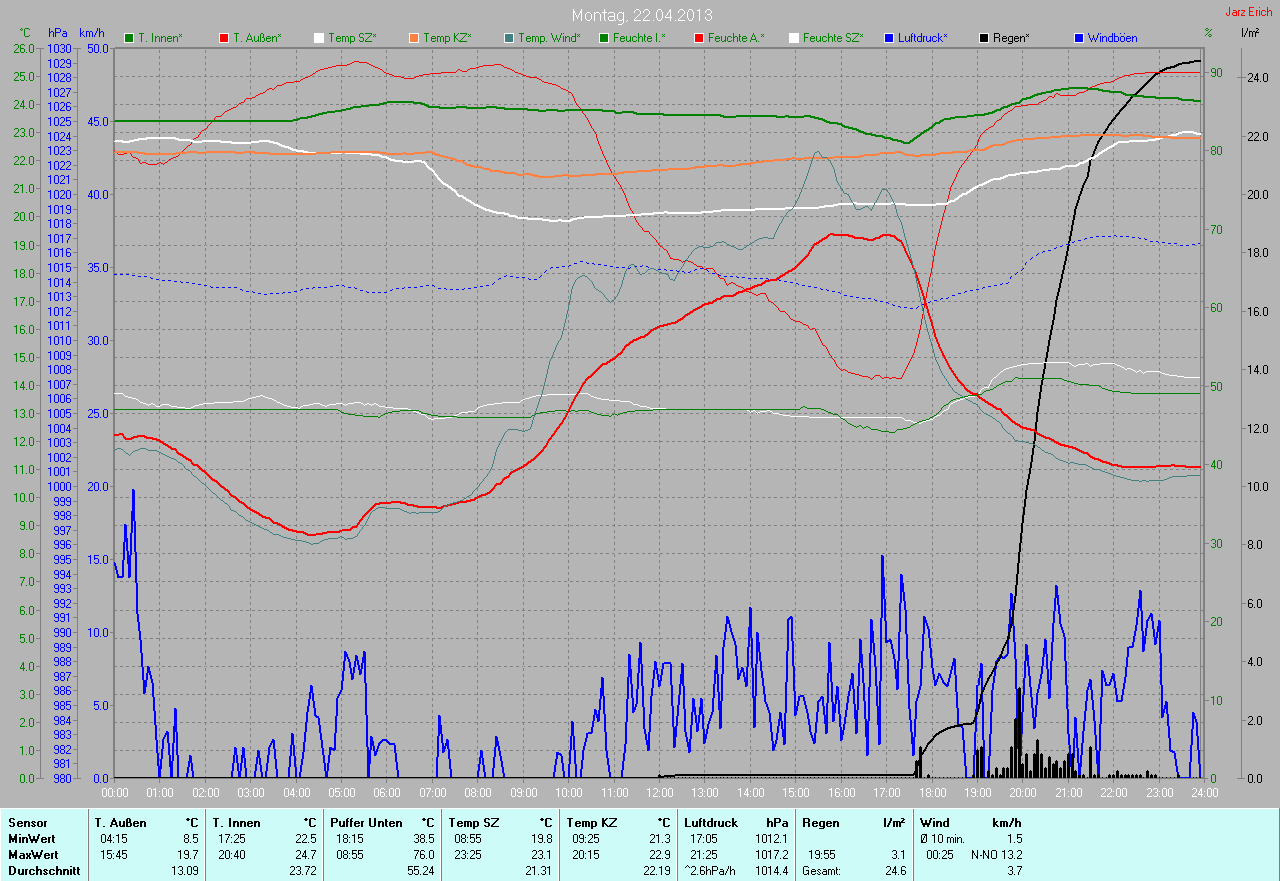Click the white Feuchte SZ legend swatch
The image size is (1280, 881).
[794, 38]
